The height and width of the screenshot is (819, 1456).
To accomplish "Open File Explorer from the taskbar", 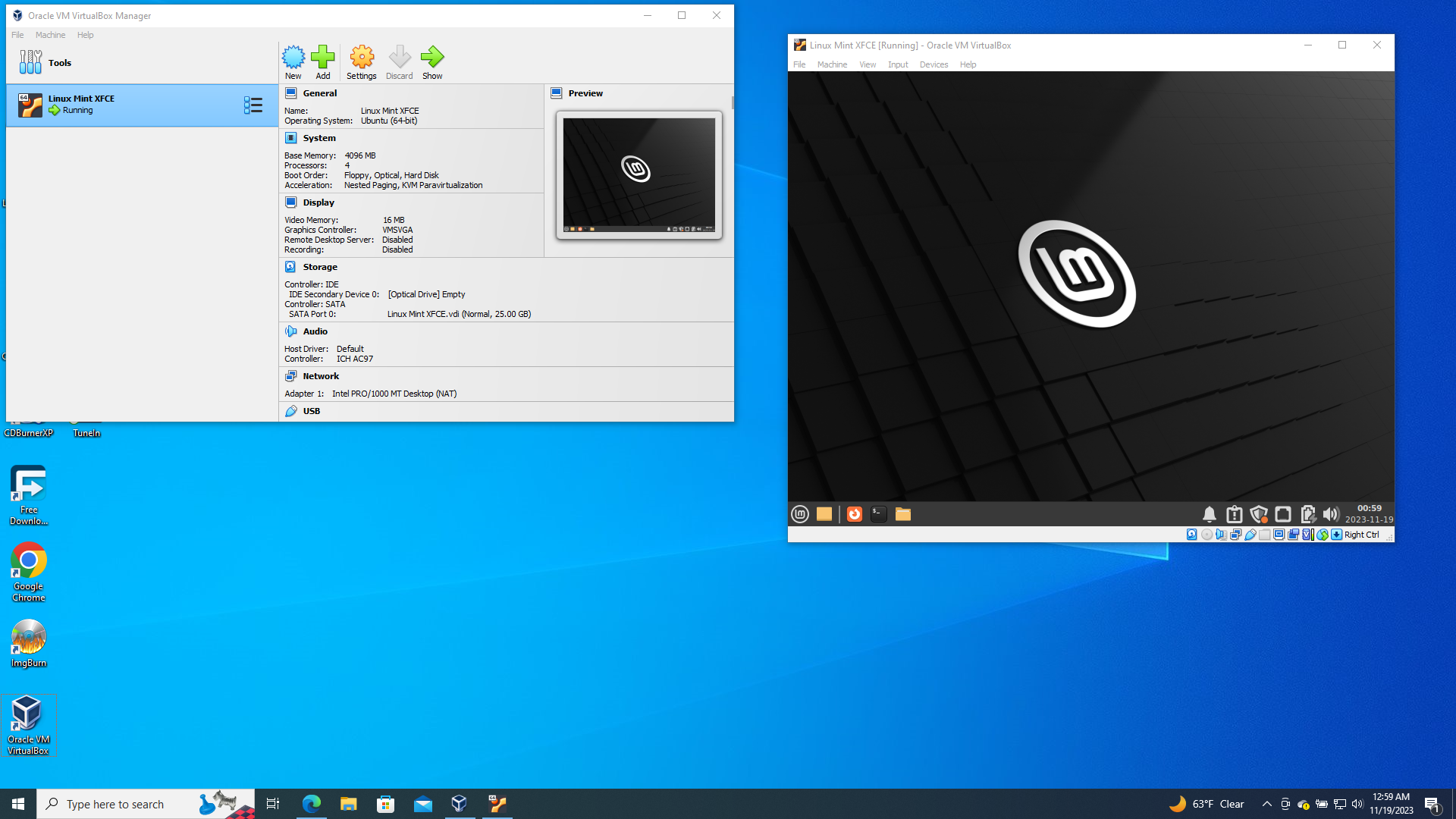I will [x=348, y=804].
